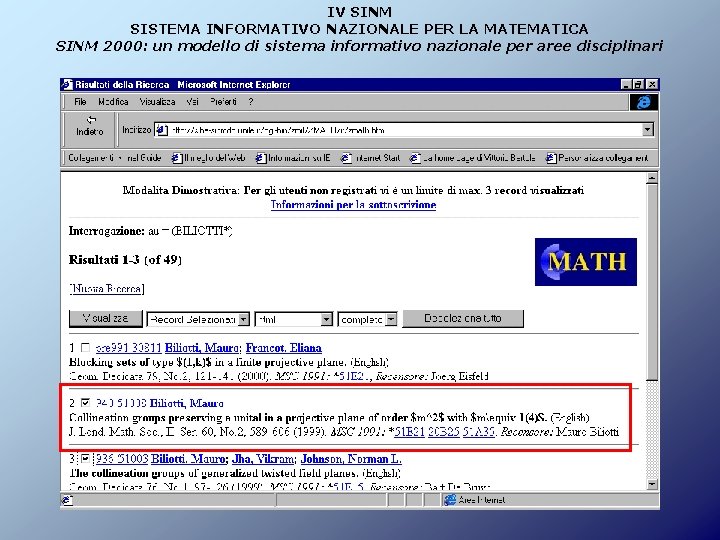Open 'Informazioni per la sottoscrizione' link
This screenshot has width=720, height=540.
click(x=353, y=205)
